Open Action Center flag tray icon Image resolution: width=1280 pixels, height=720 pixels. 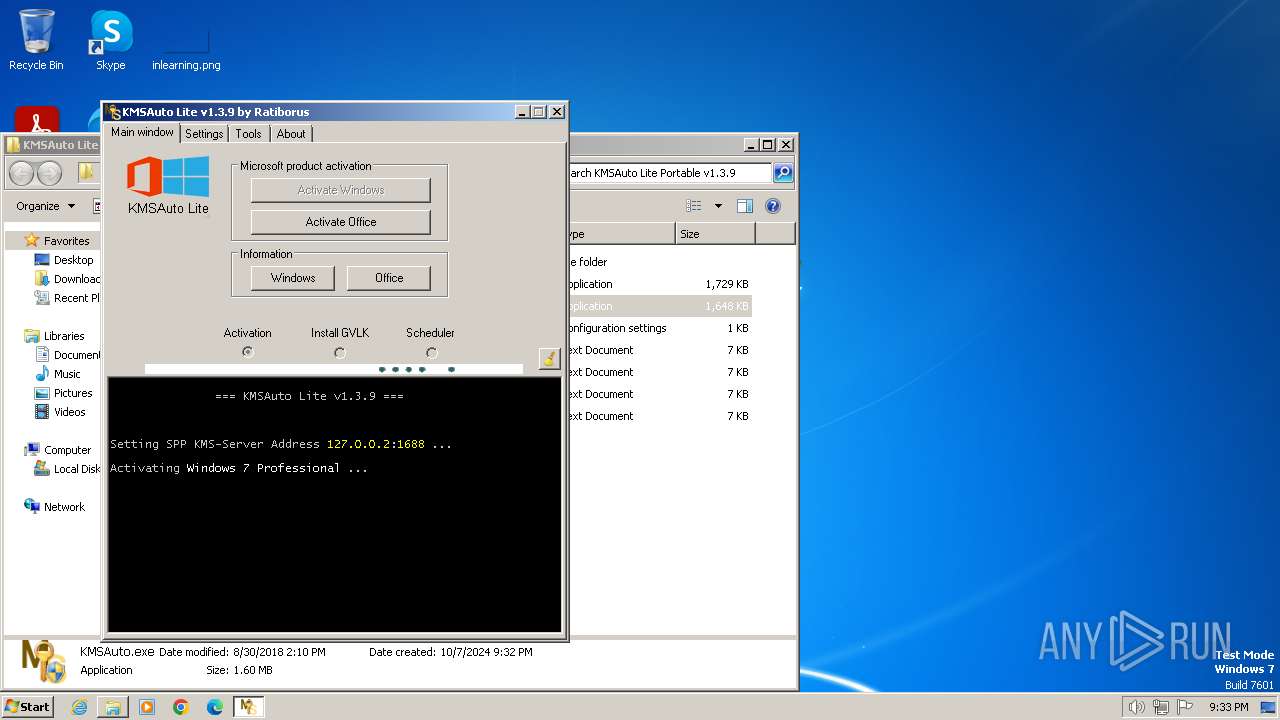tap(1185, 707)
